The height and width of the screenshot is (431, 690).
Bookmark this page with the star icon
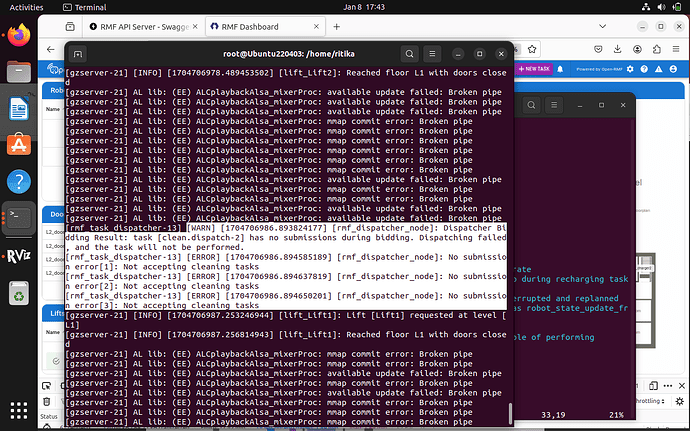point(532,49)
